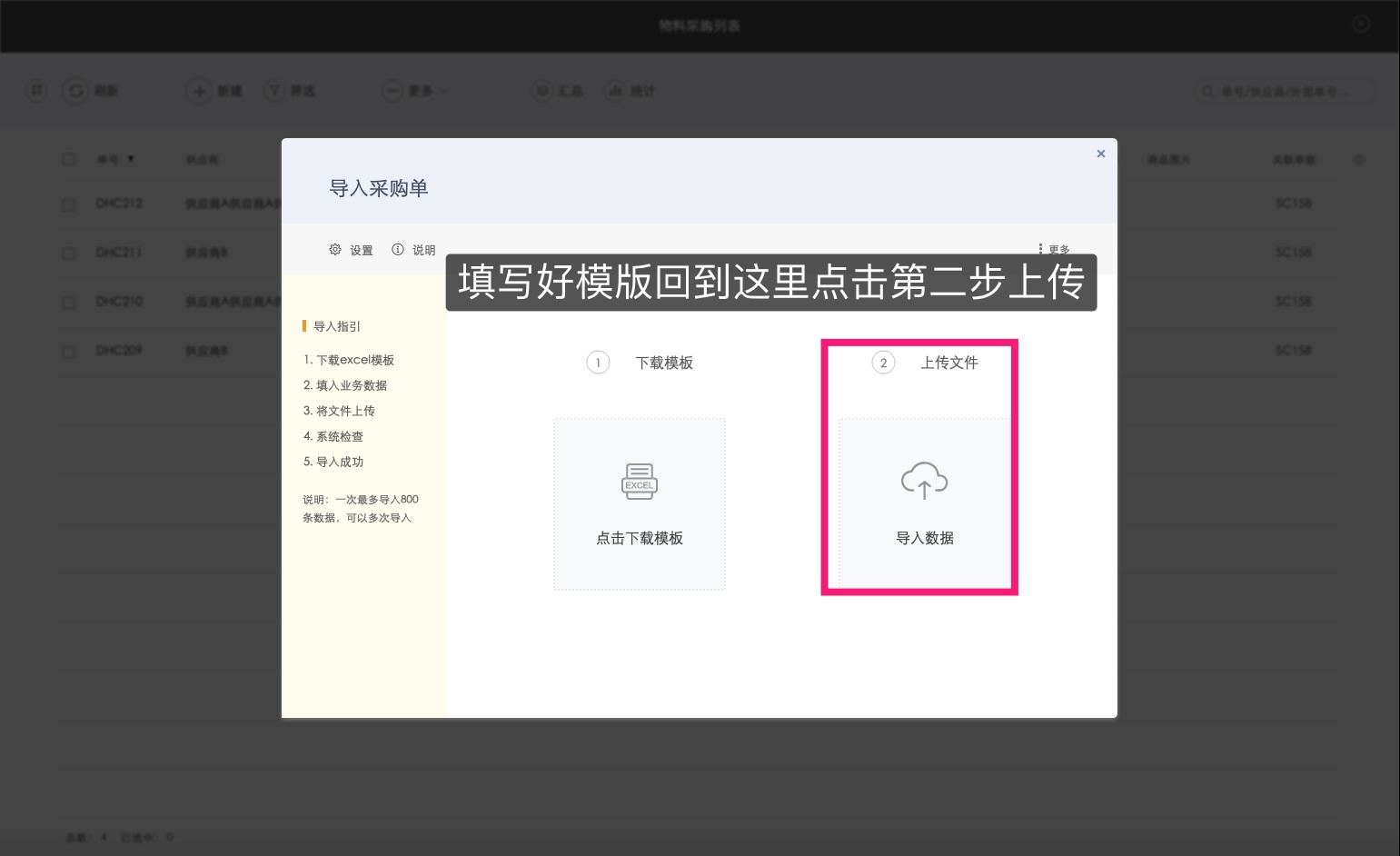Viewport: 1400px width, 856px height.
Task: Click the EXCEL printer template icon
Action: (639, 482)
